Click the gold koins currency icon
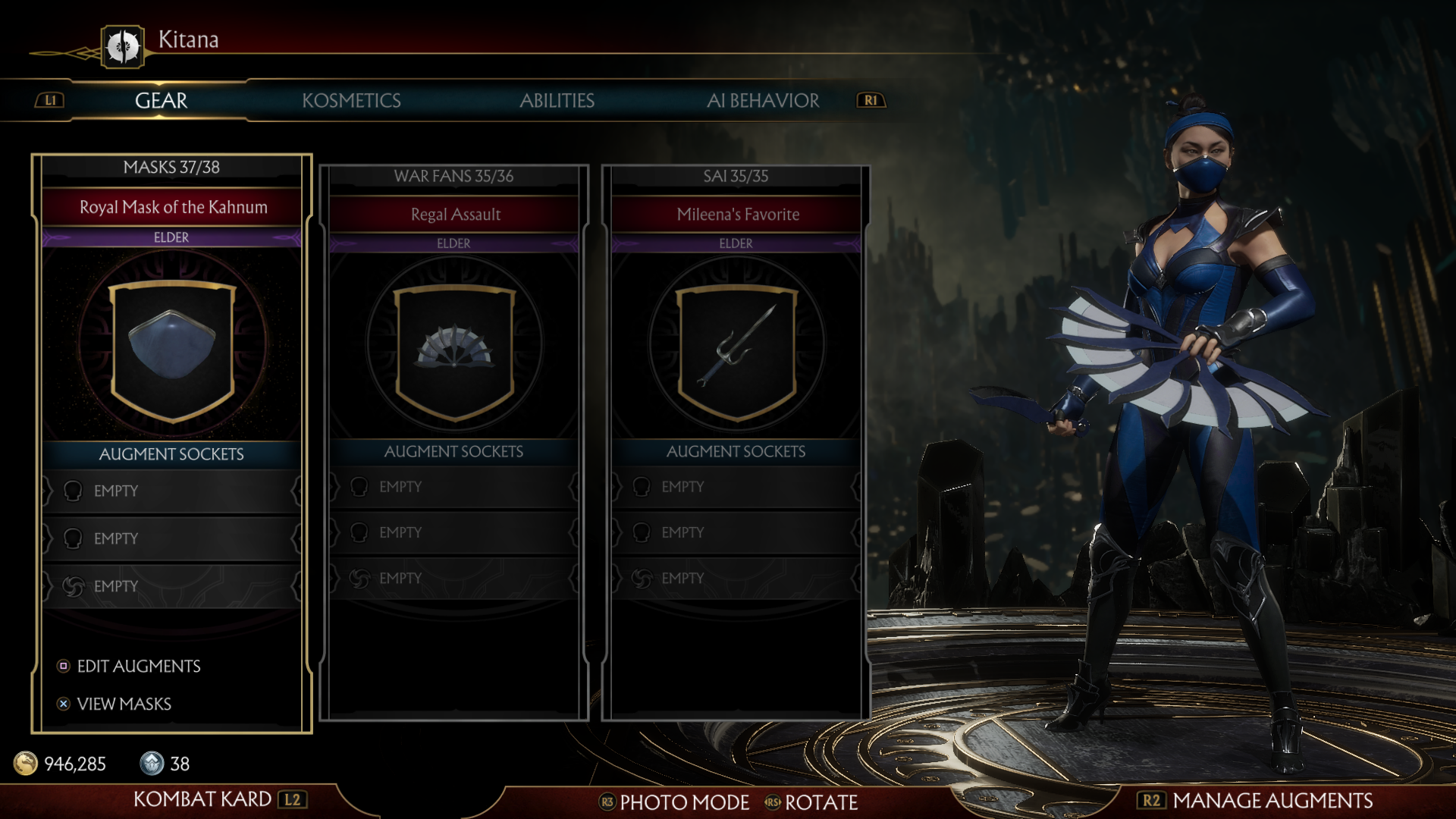Image resolution: width=1456 pixels, height=819 pixels. point(26,763)
